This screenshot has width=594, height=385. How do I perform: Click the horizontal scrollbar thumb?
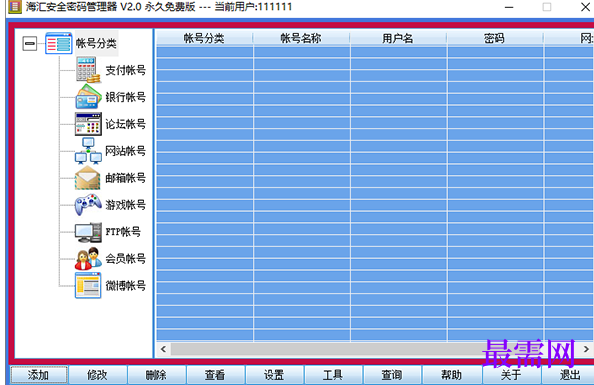330,349
